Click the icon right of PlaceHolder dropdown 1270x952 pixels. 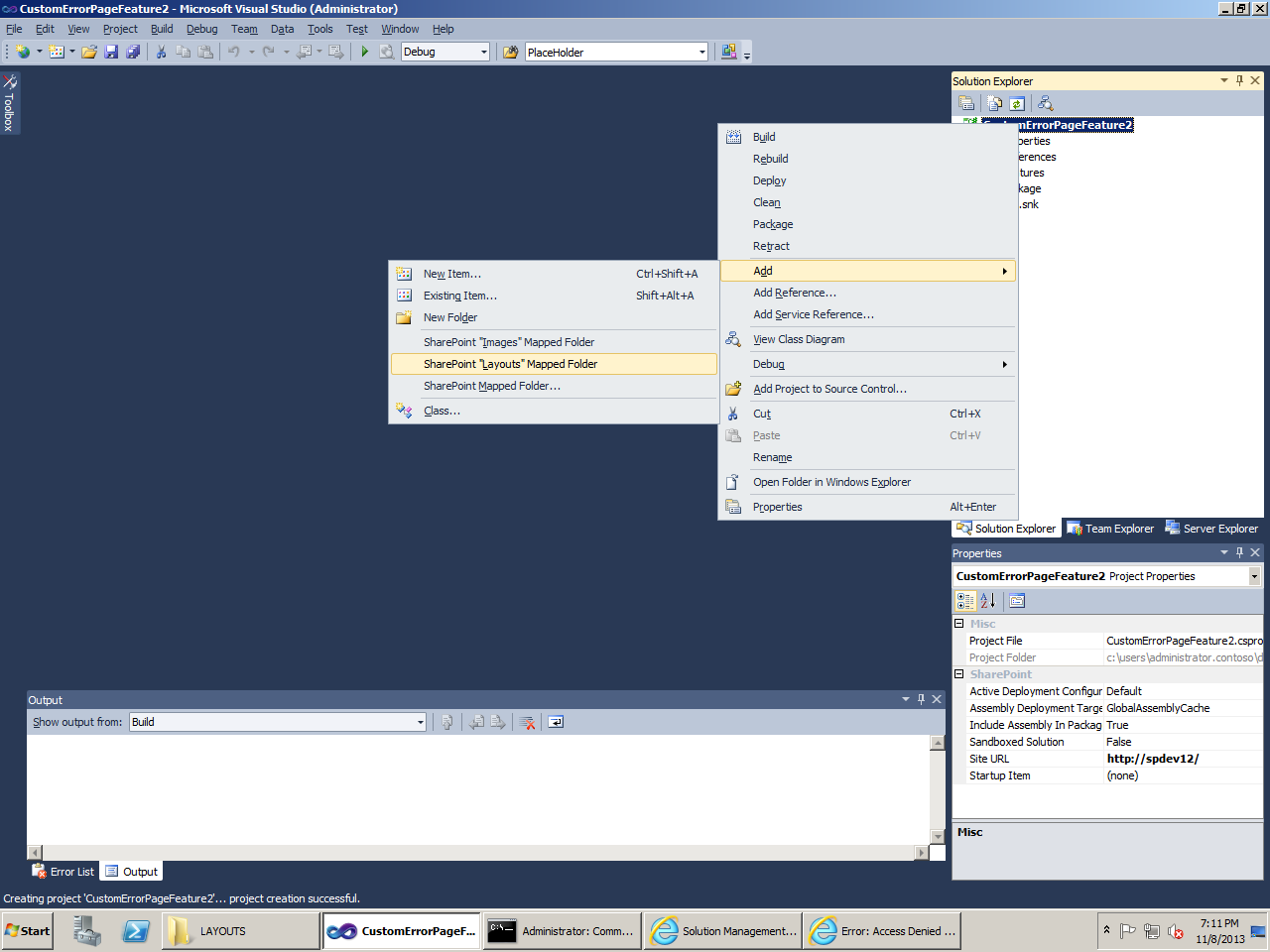click(729, 52)
